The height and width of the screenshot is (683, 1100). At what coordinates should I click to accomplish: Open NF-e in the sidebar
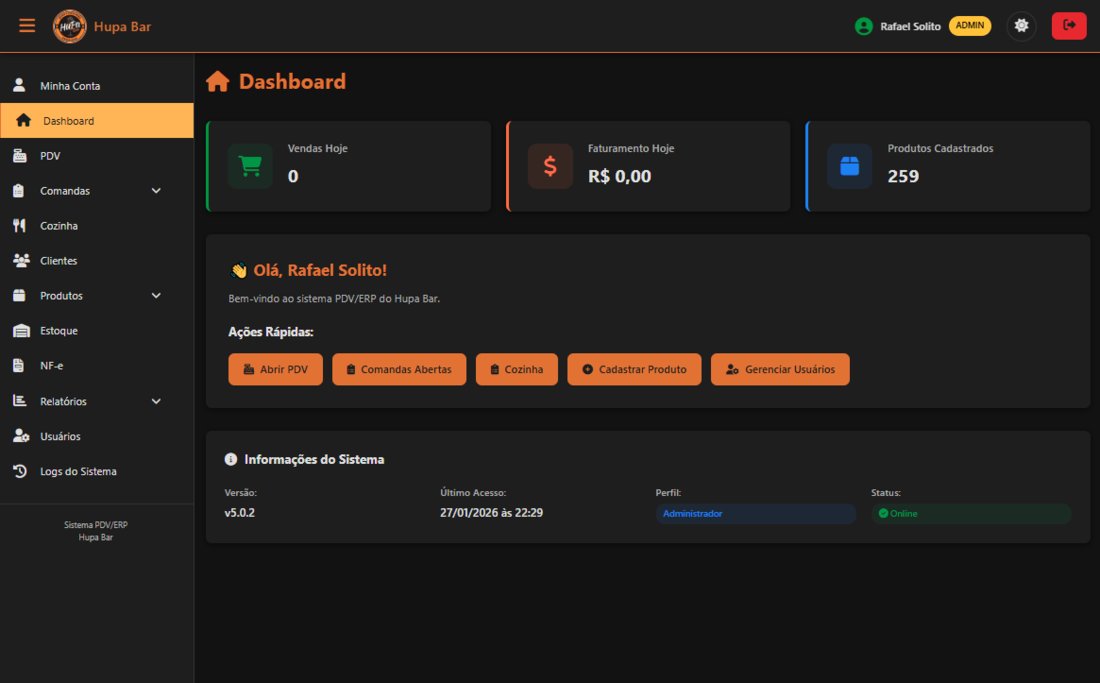tap(97, 366)
